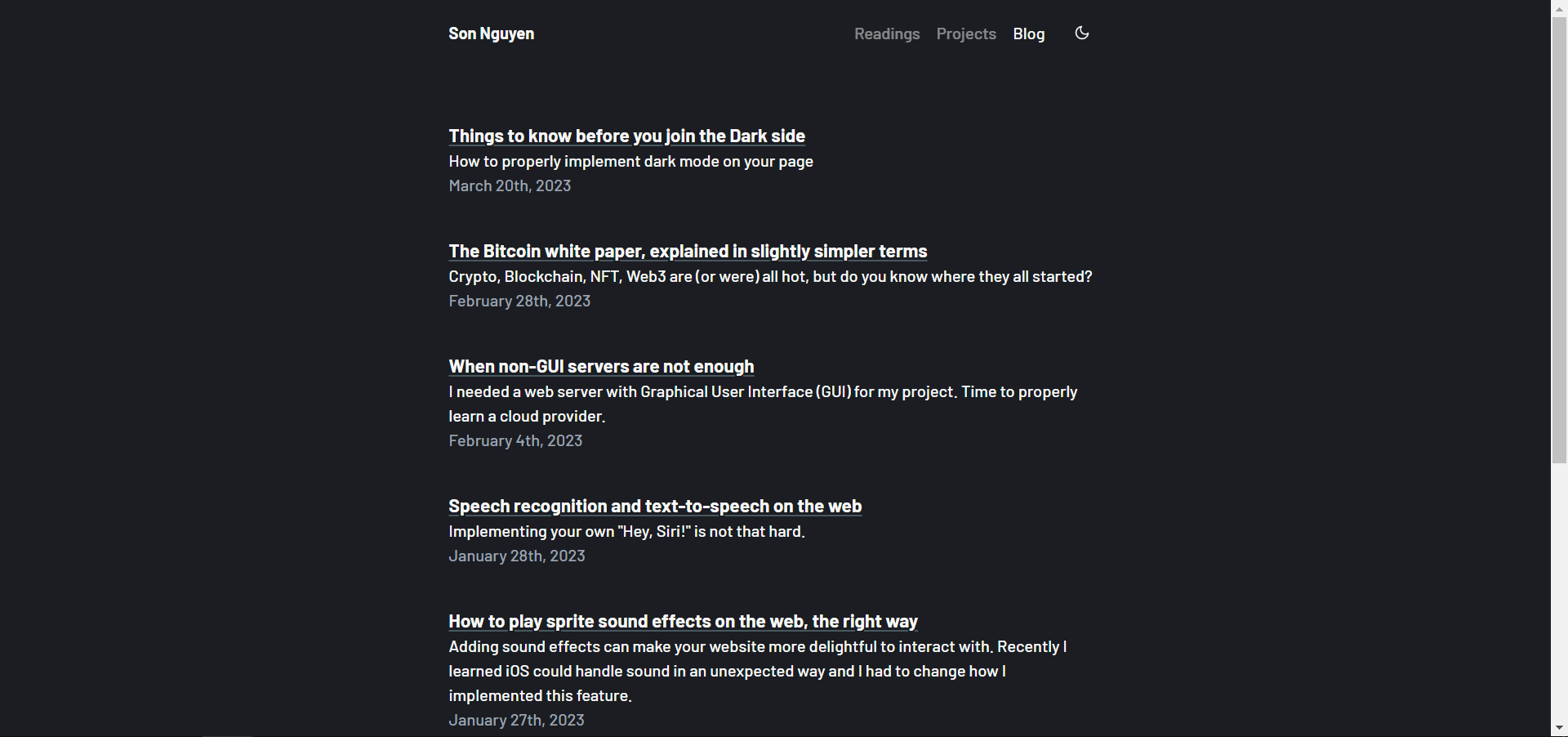Read the Bitcoin white paper post

tap(688, 252)
